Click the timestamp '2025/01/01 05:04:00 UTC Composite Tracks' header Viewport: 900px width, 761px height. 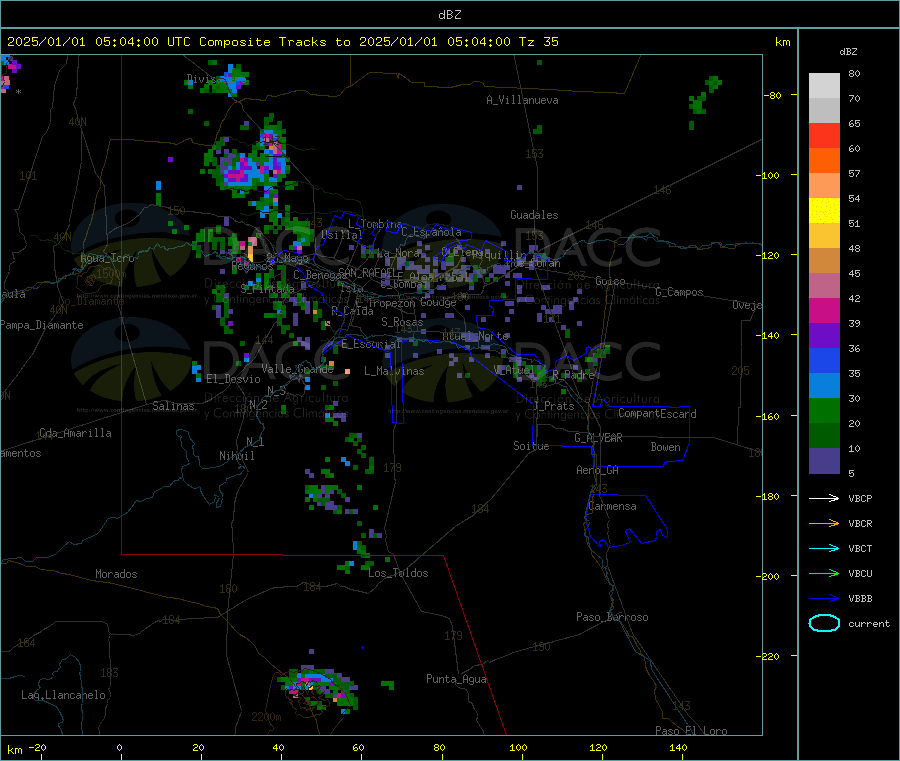click(167, 42)
